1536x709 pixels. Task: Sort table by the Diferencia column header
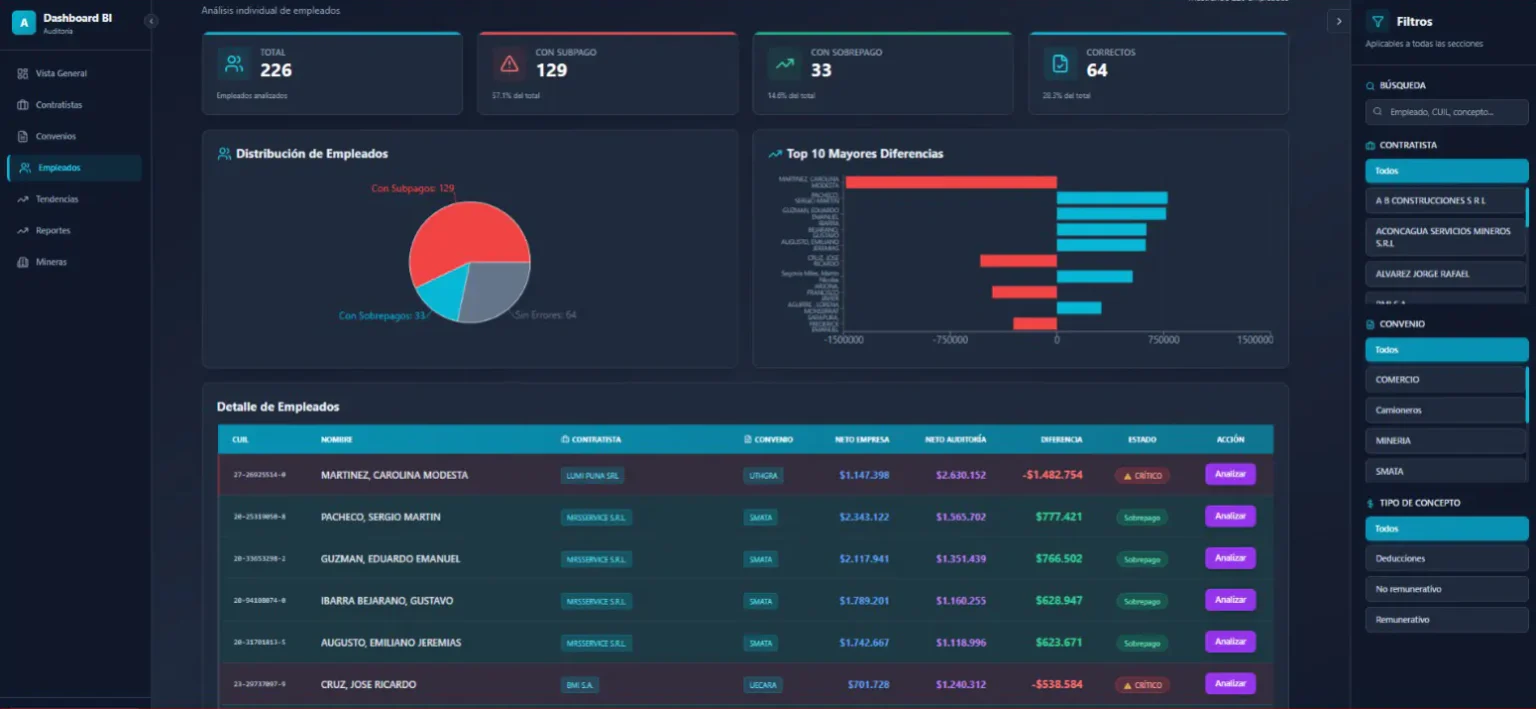[1061, 440]
